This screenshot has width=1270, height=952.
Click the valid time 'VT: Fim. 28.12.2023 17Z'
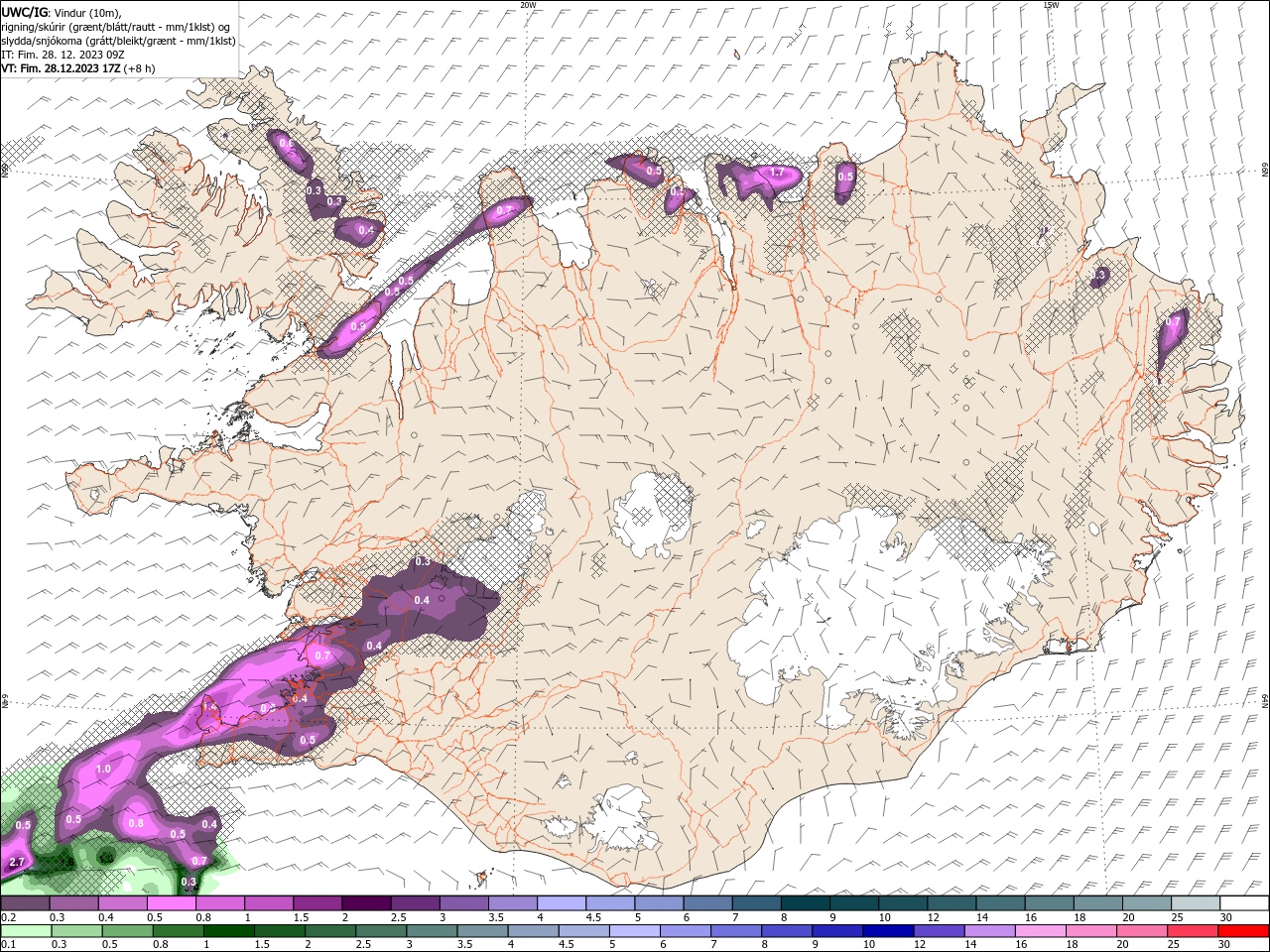[x=61, y=68]
